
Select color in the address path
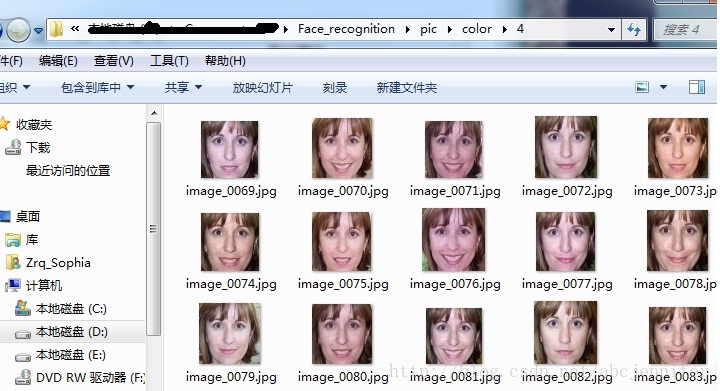point(477,29)
